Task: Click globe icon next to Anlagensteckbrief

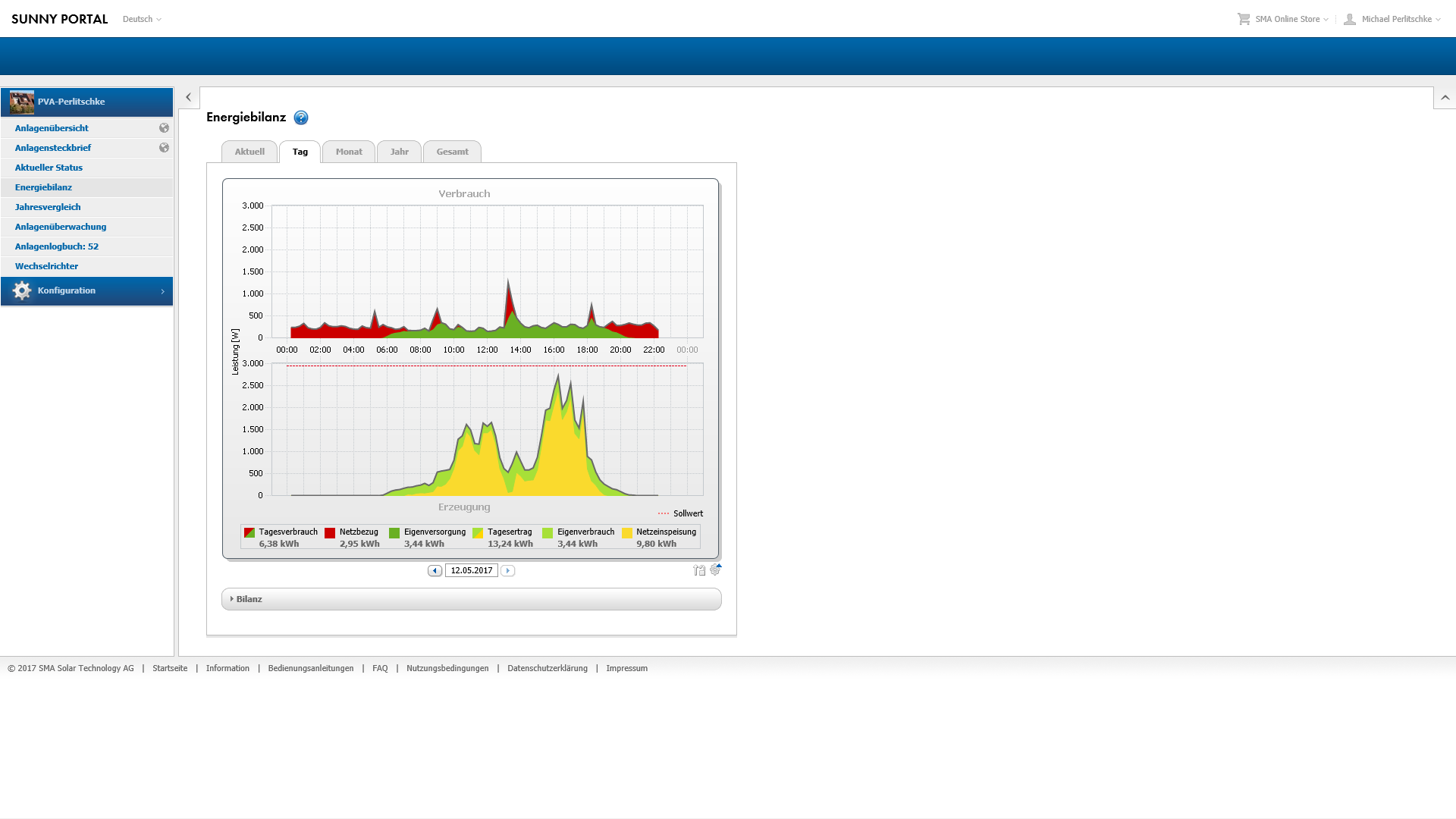Action: 164,148
